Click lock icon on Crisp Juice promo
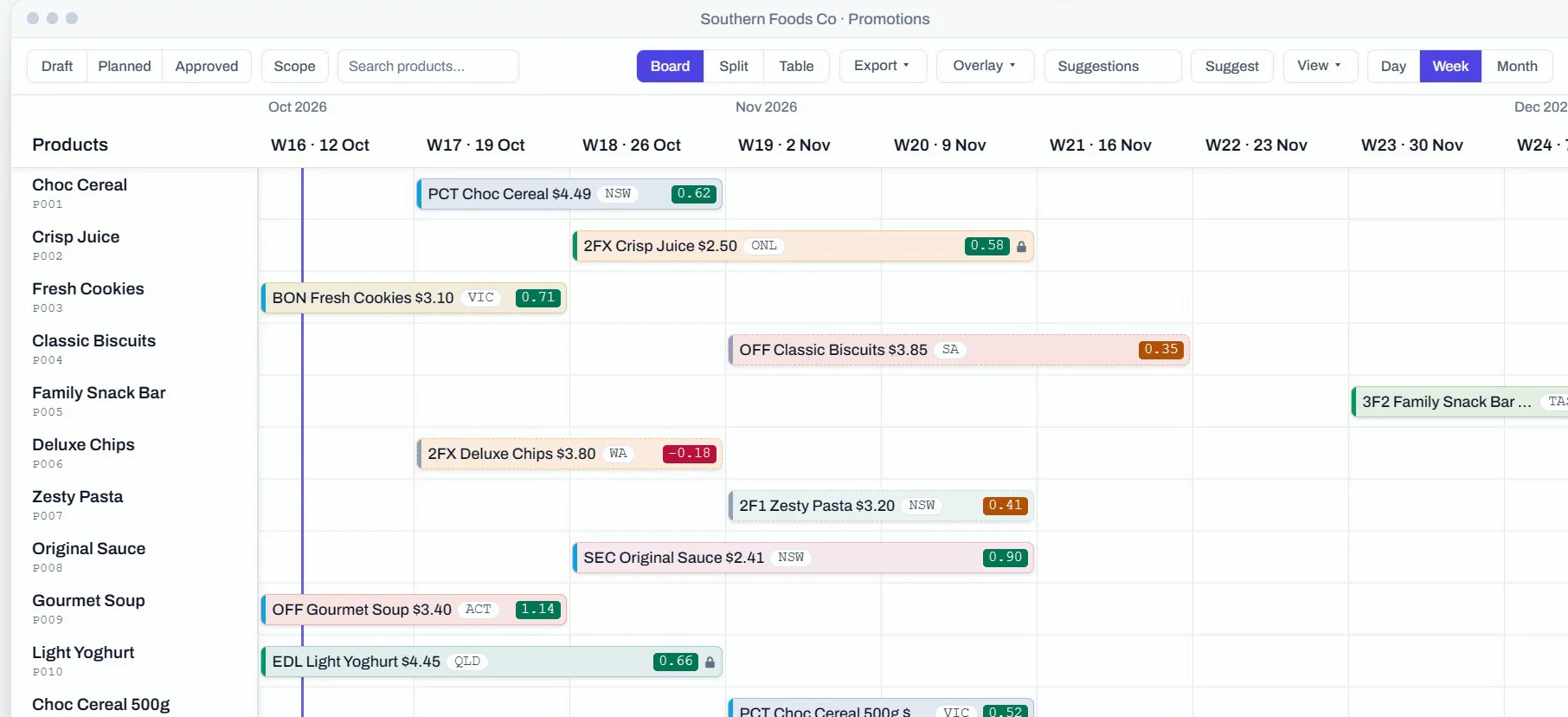The height and width of the screenshot is (717, 1568). coord(1021,247)
